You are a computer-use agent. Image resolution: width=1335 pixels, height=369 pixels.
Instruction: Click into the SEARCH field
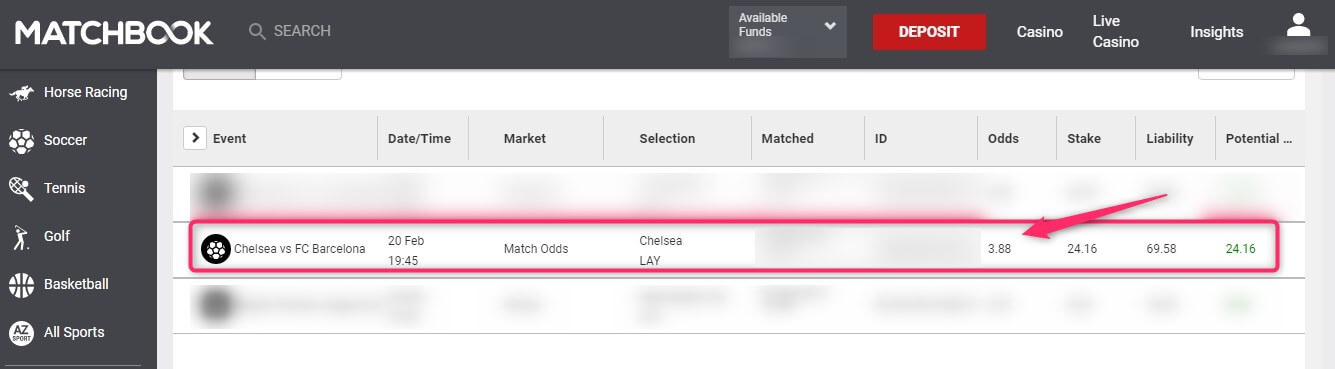coord(302,31)
